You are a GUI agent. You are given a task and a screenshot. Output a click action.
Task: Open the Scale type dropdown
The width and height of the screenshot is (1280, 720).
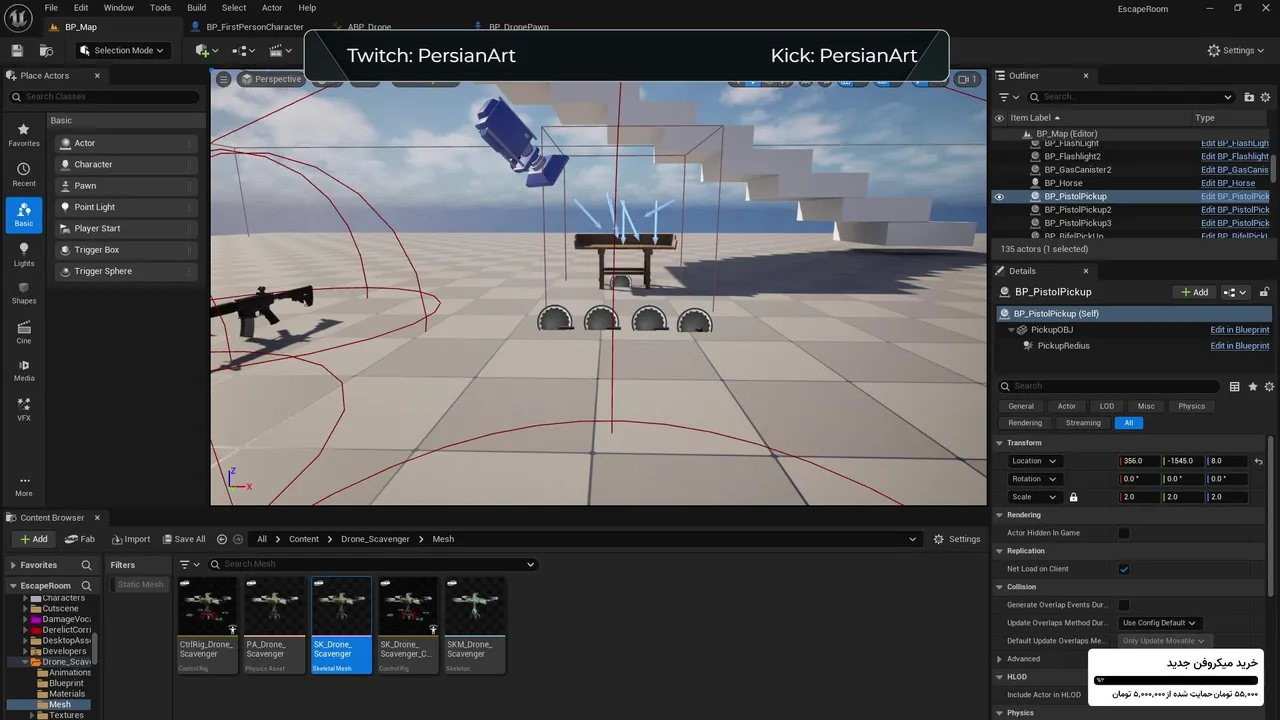[x=1034, y=497]
